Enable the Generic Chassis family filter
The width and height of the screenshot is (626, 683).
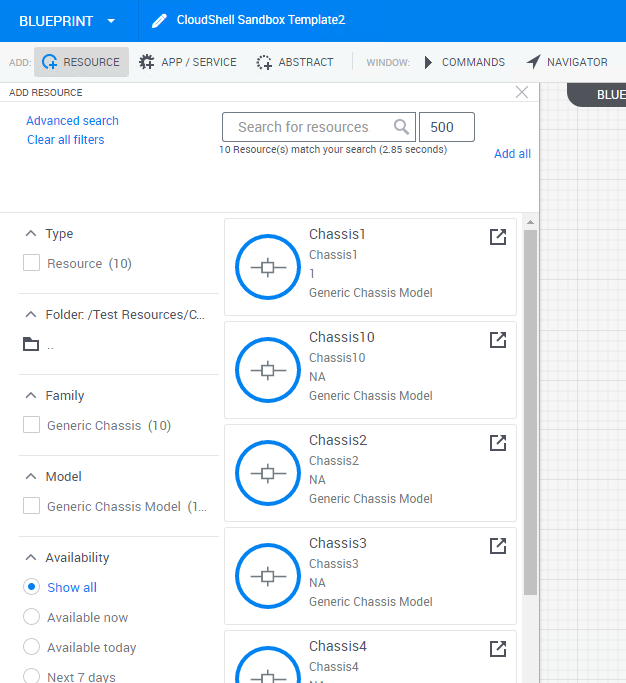[31, 425]
